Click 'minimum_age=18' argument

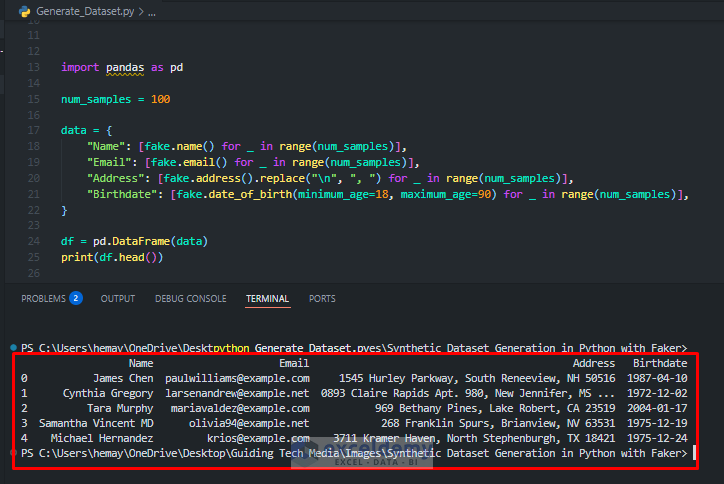click(343, 194)
